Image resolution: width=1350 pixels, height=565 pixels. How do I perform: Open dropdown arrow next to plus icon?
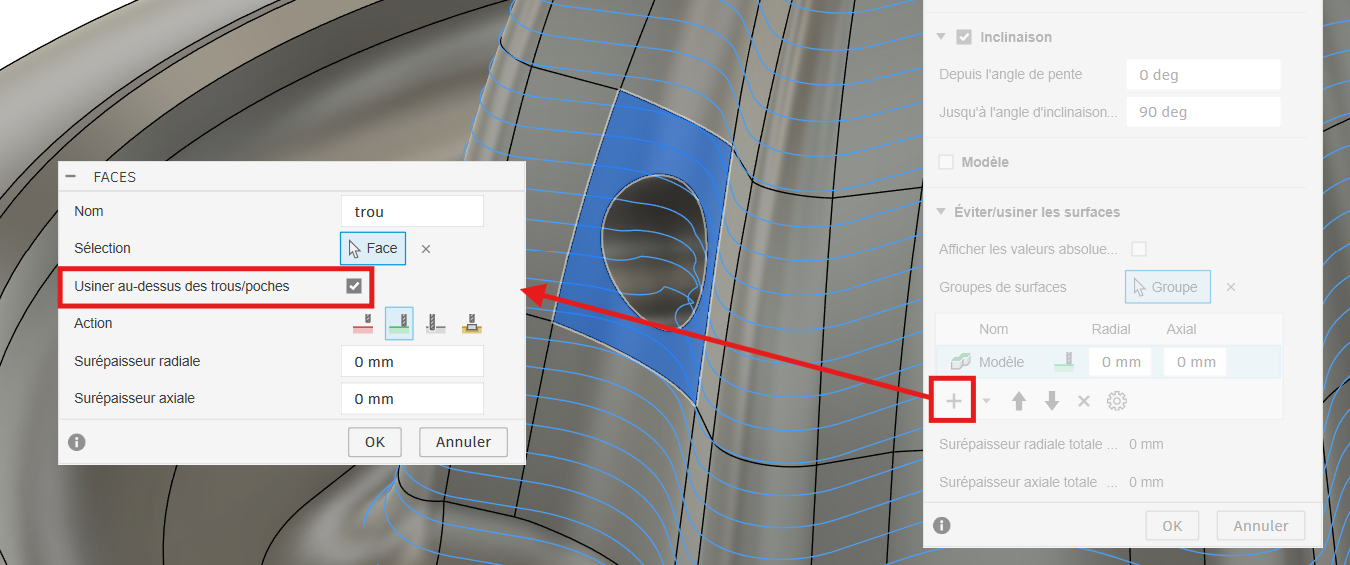coord(987,401)
